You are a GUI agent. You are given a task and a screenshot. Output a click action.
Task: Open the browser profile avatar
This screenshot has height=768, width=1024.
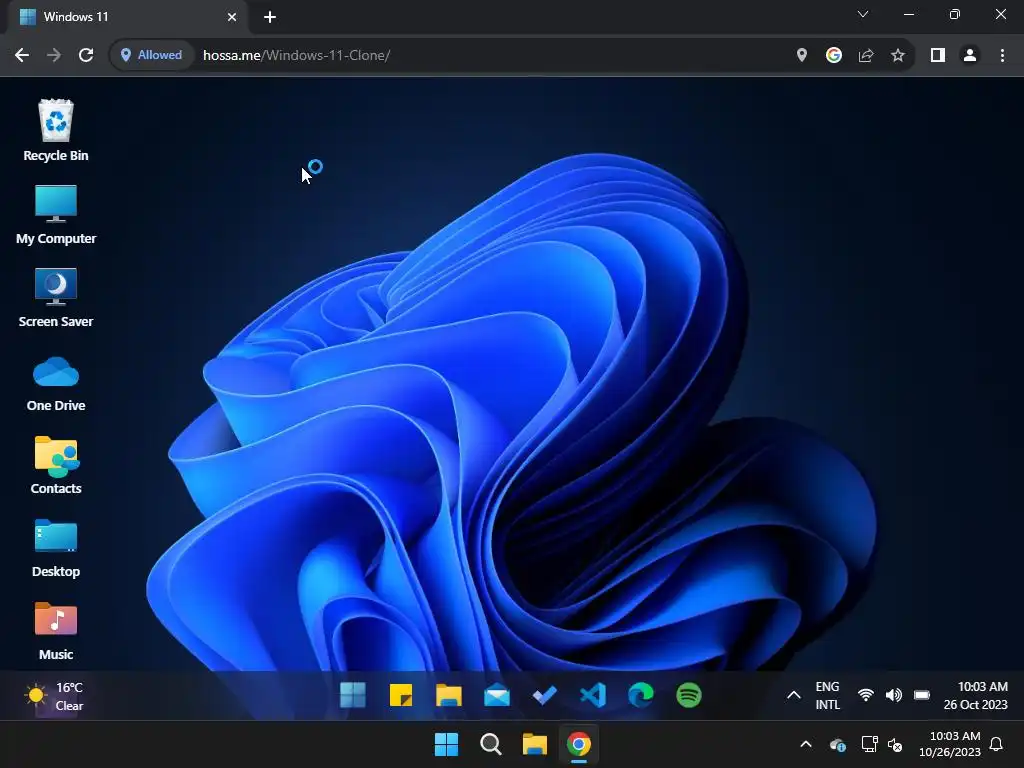(x=970, y=56)
